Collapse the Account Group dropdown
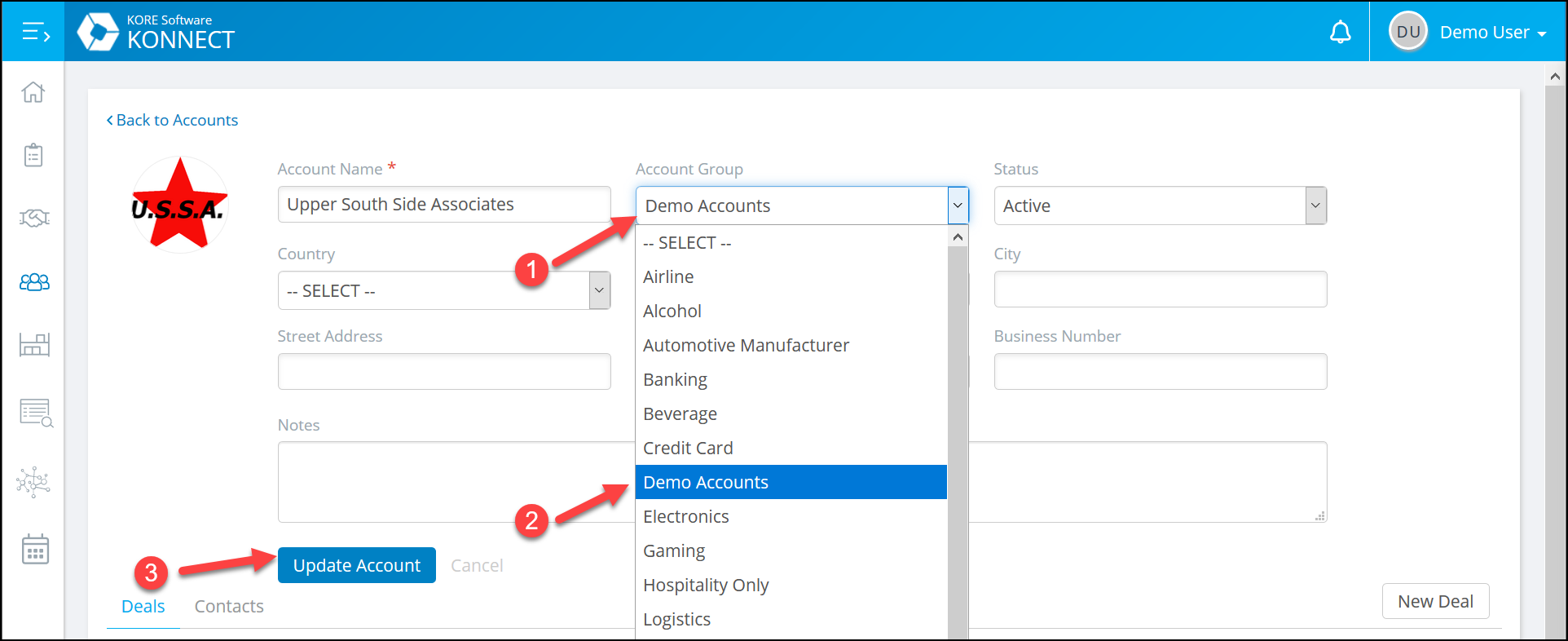The width and height of the screenshot is (1568, 641). [x=958, y=206]
